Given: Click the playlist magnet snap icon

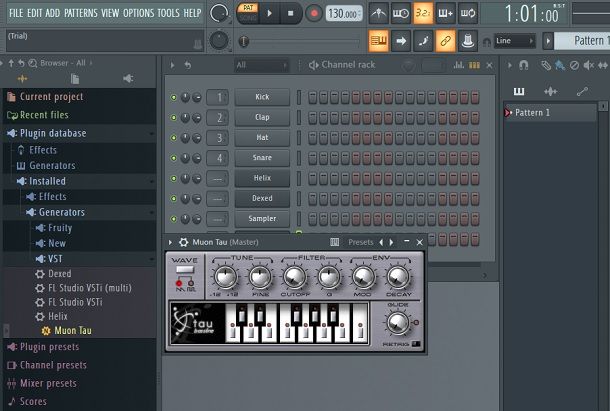Looking at the screenshot, I should coord(524,65).
